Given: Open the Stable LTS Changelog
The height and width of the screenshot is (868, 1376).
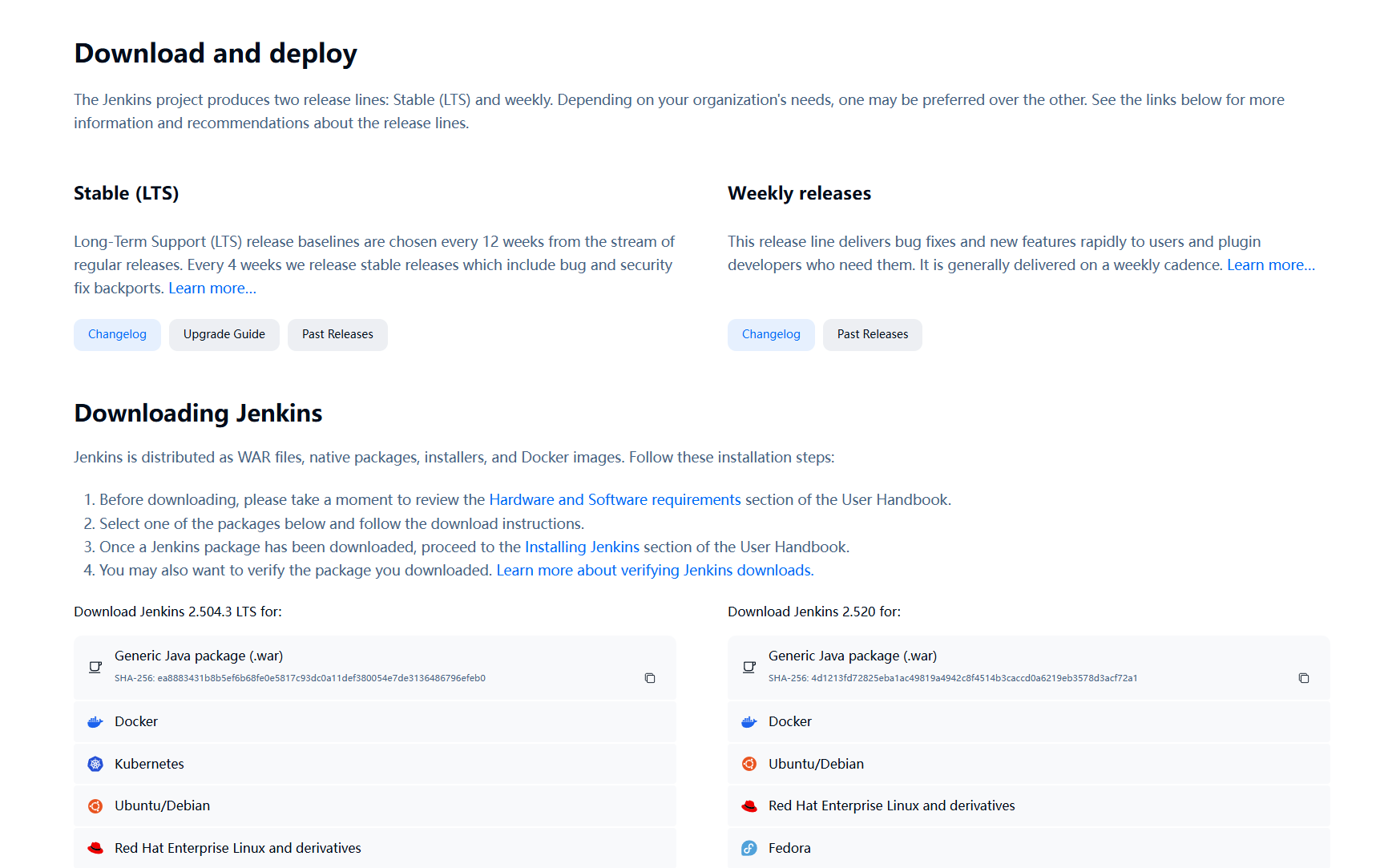Looking at the screenshot, I should tap(117, 335).
